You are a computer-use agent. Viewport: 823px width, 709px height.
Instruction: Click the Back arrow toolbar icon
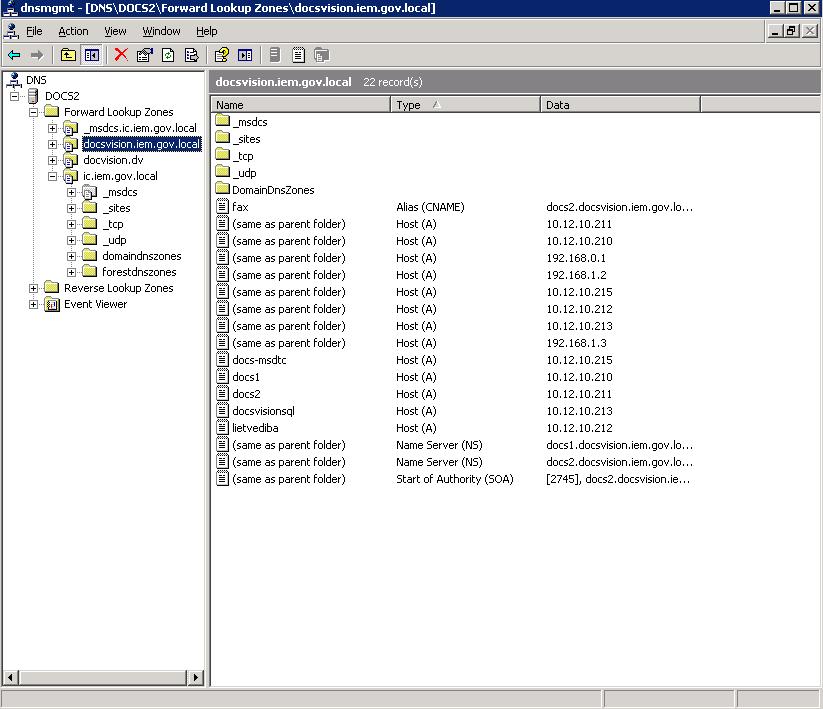tap(14, 55)
